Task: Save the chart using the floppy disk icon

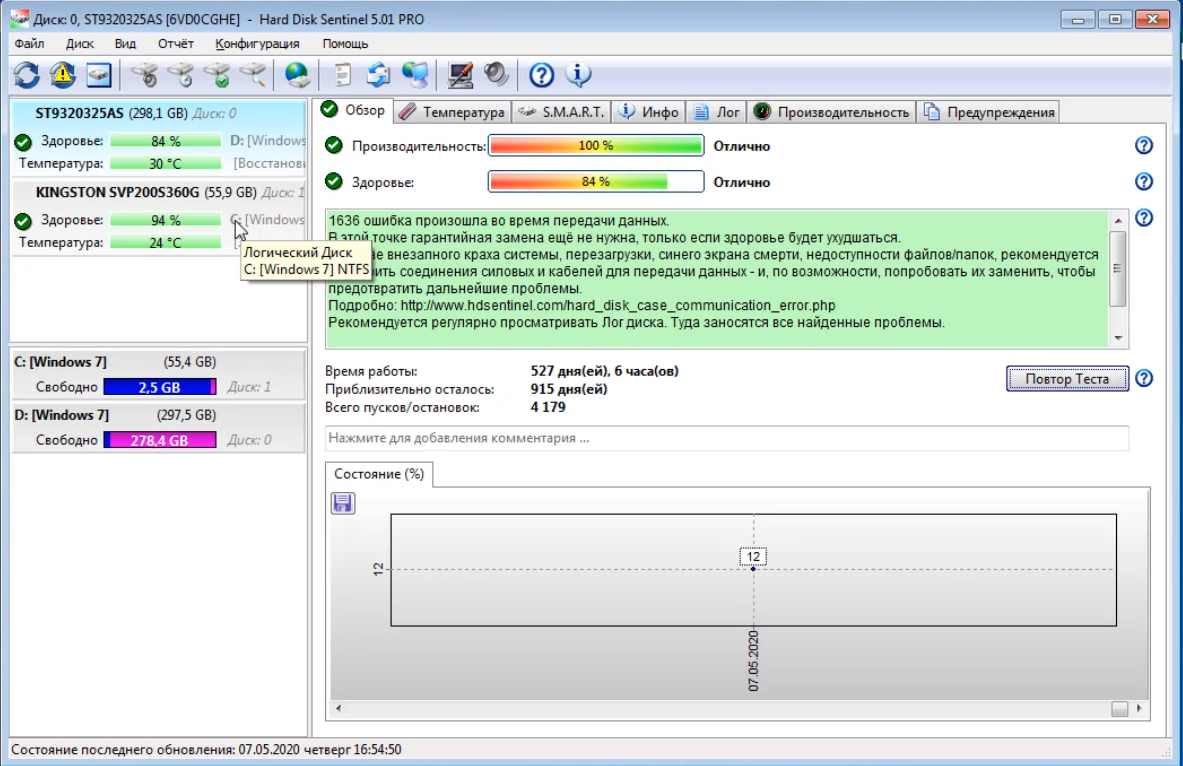Action: [x=343, y=503]
